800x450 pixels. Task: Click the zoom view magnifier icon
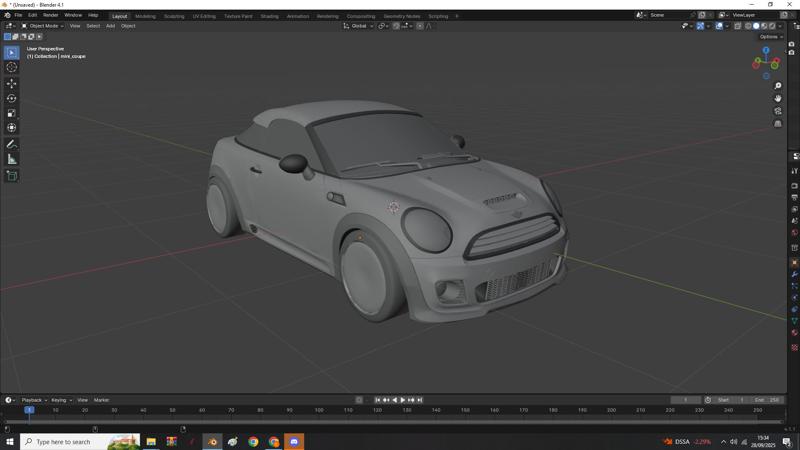[x=778, y=86]
